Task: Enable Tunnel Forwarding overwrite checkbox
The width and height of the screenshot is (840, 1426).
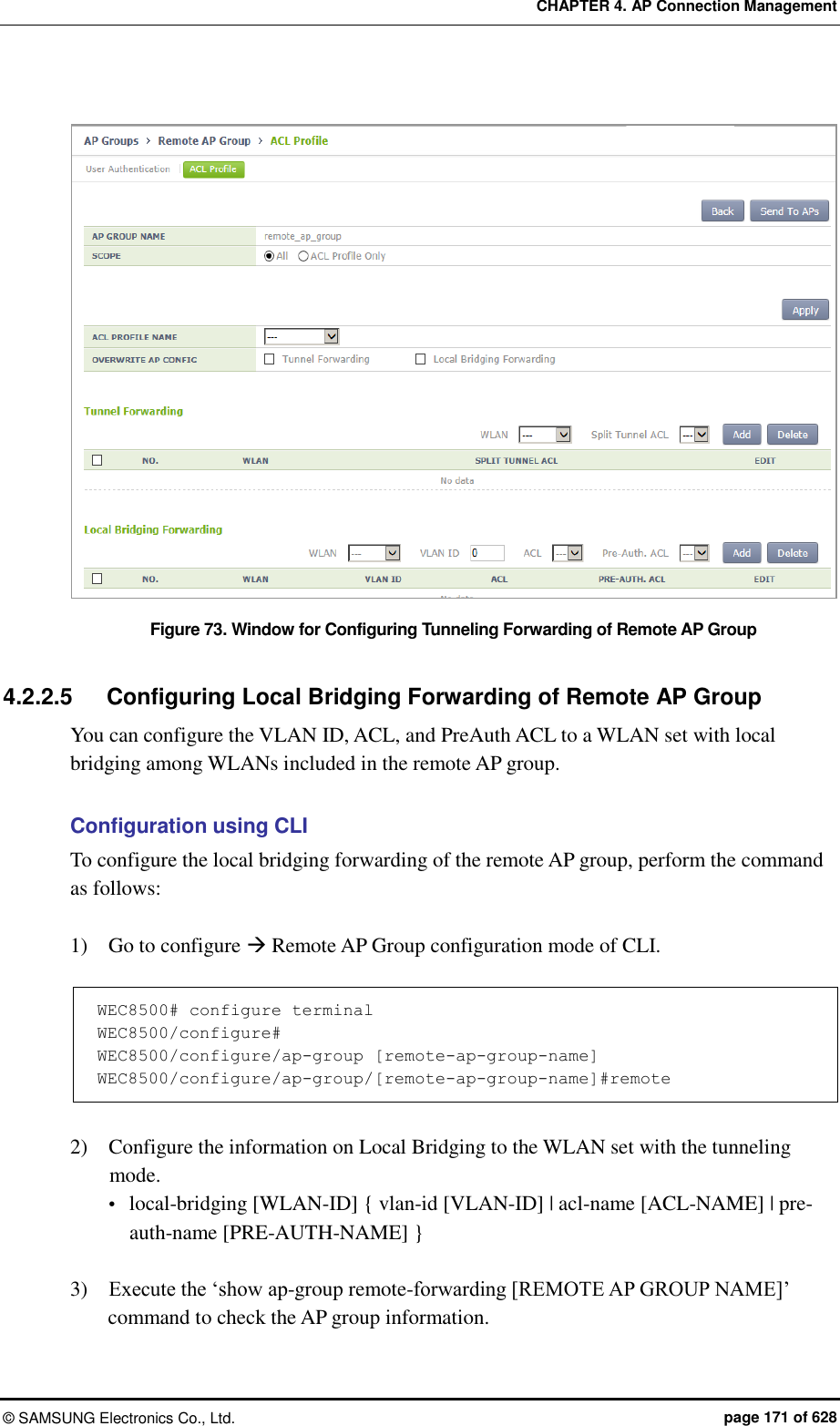Action: tap(269, 359)
